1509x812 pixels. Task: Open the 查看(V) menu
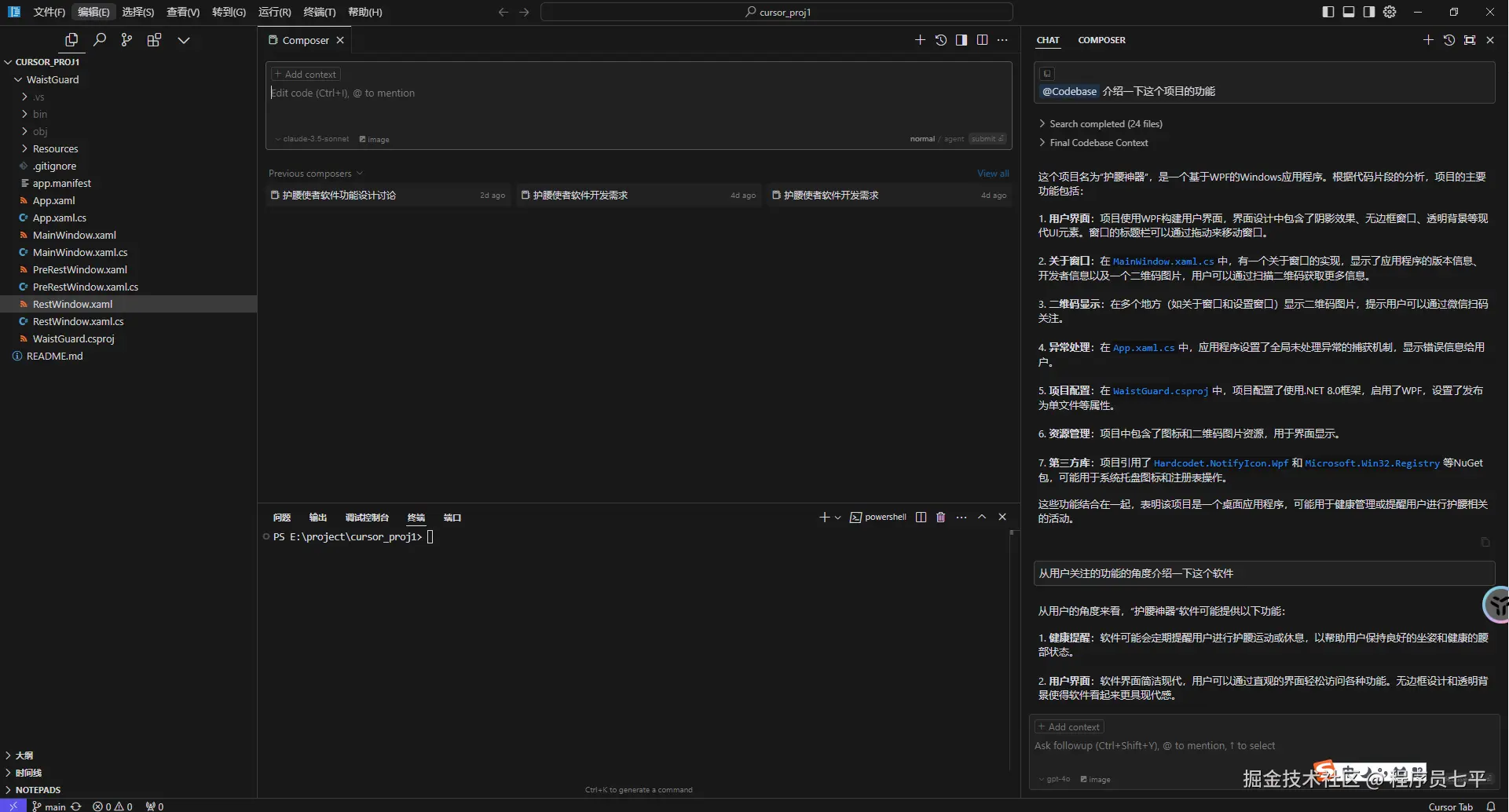183,12
